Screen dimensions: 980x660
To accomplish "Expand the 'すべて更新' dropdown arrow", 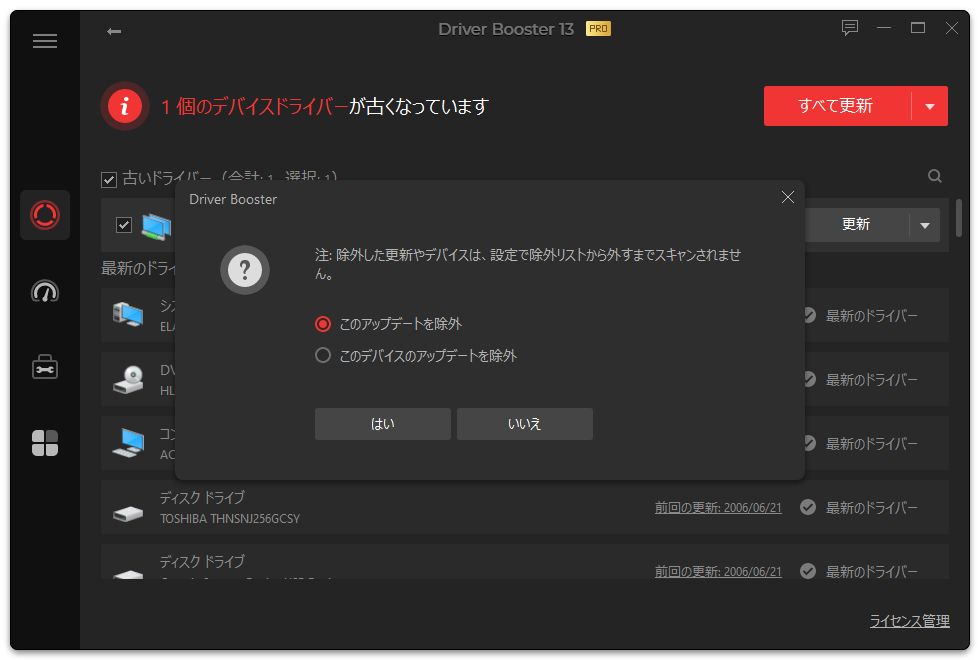I will click(930, 106).
